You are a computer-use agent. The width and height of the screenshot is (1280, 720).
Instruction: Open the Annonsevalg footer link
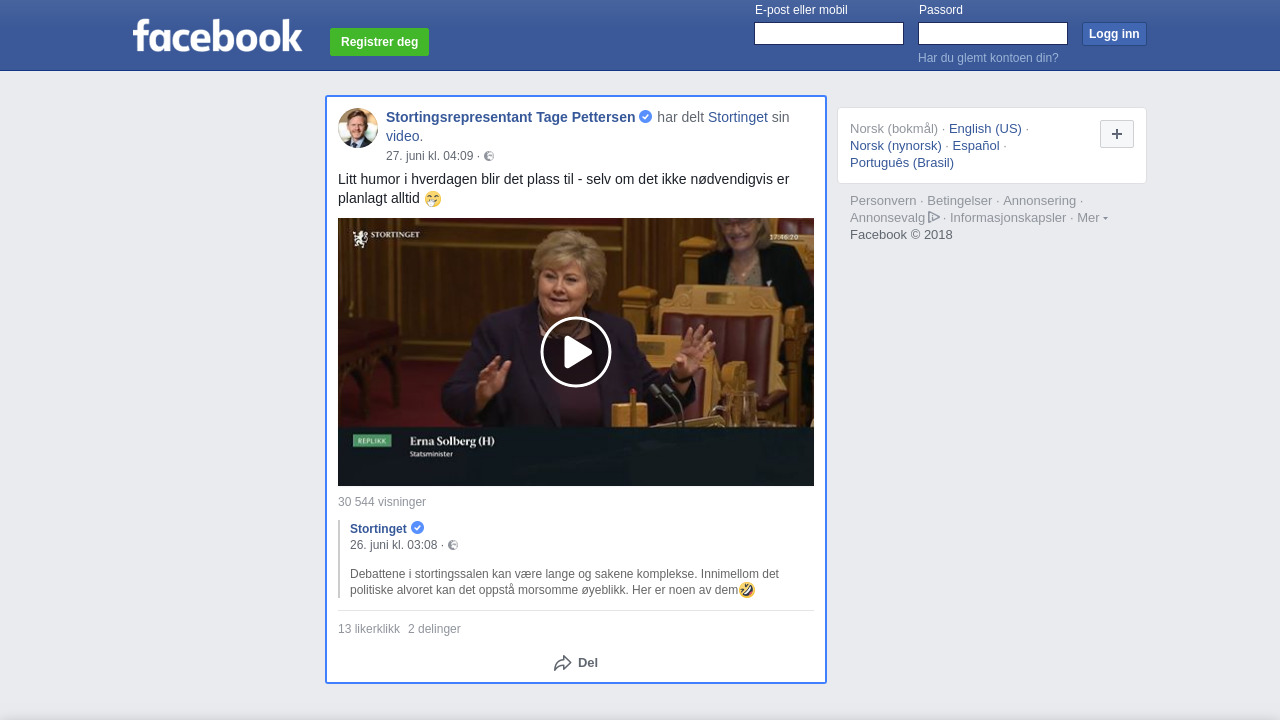[x=888, y=218]
